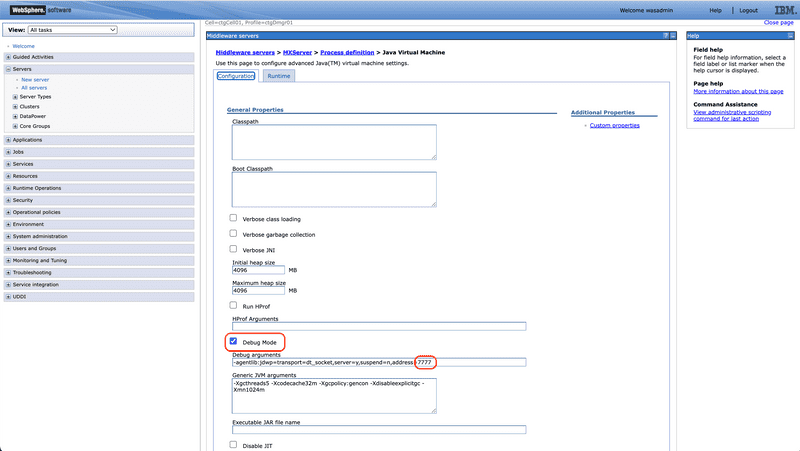Expand System administration section

pos(8,237)
